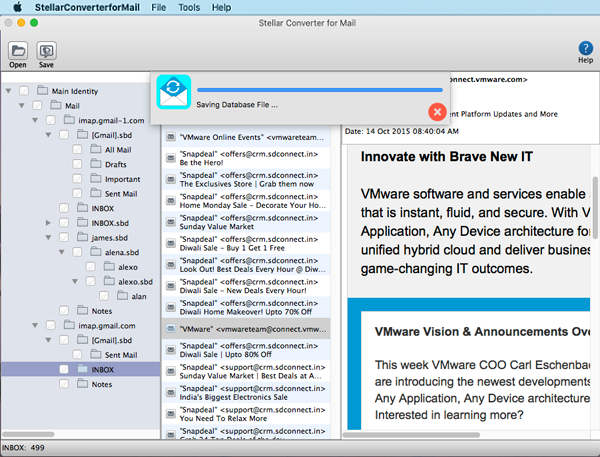Image resolution: width=600 pixels, height=457 pixels.
Task: Click the preview pane vertical scrollbar
Action: [595, 208]
